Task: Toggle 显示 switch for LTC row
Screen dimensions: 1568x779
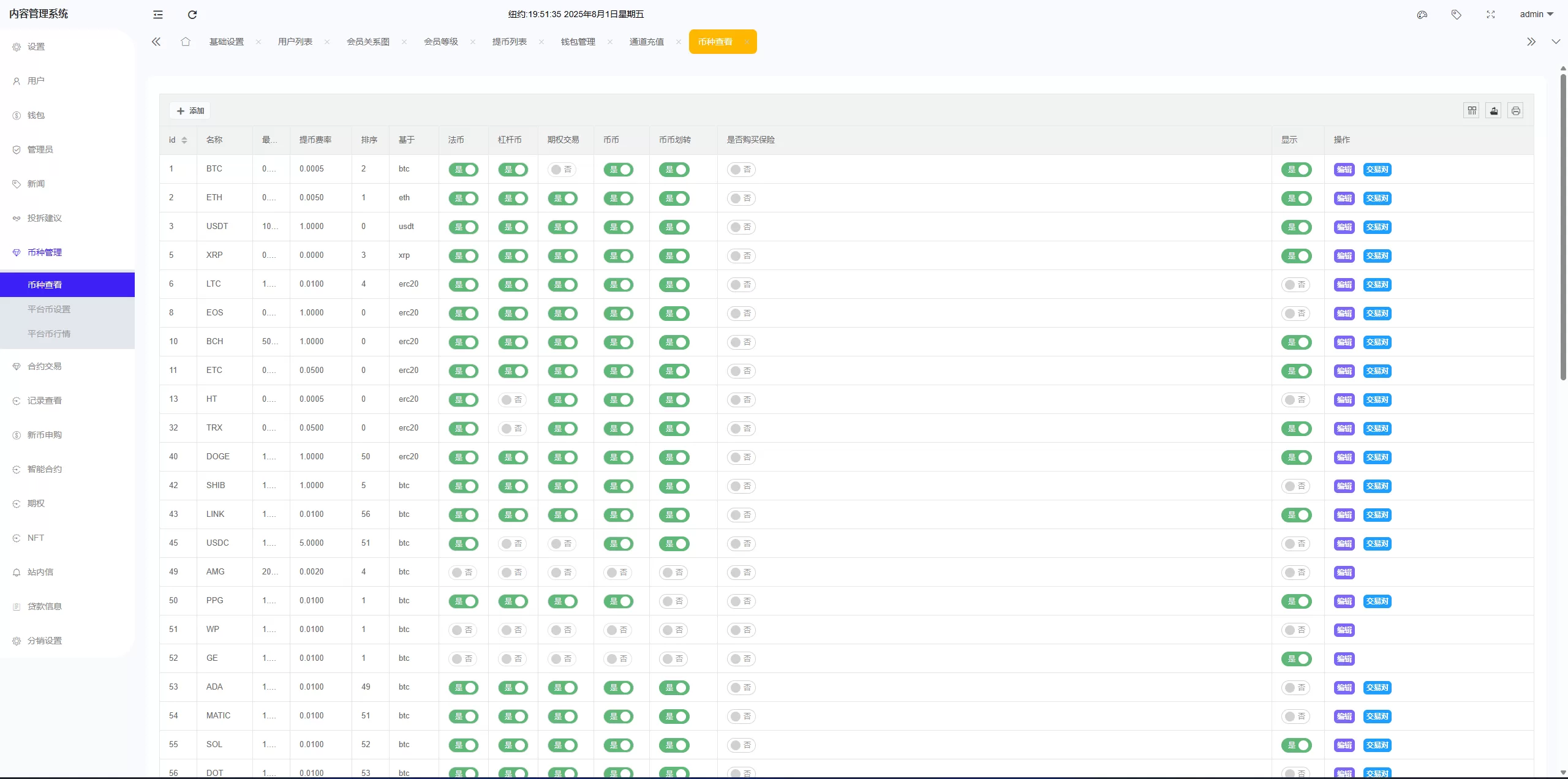Action: tap(1295, 285)
